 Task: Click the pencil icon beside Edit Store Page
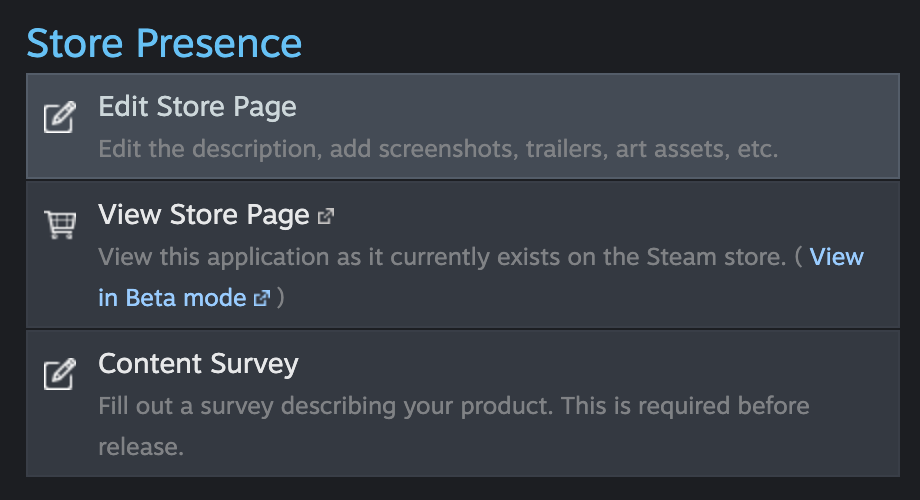coord(60,117)
